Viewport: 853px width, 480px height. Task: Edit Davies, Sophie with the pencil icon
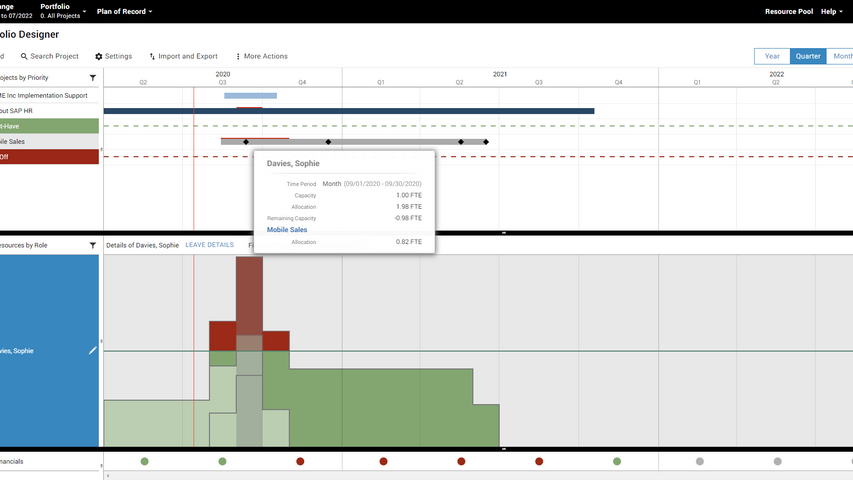click(x=93, y=350)
